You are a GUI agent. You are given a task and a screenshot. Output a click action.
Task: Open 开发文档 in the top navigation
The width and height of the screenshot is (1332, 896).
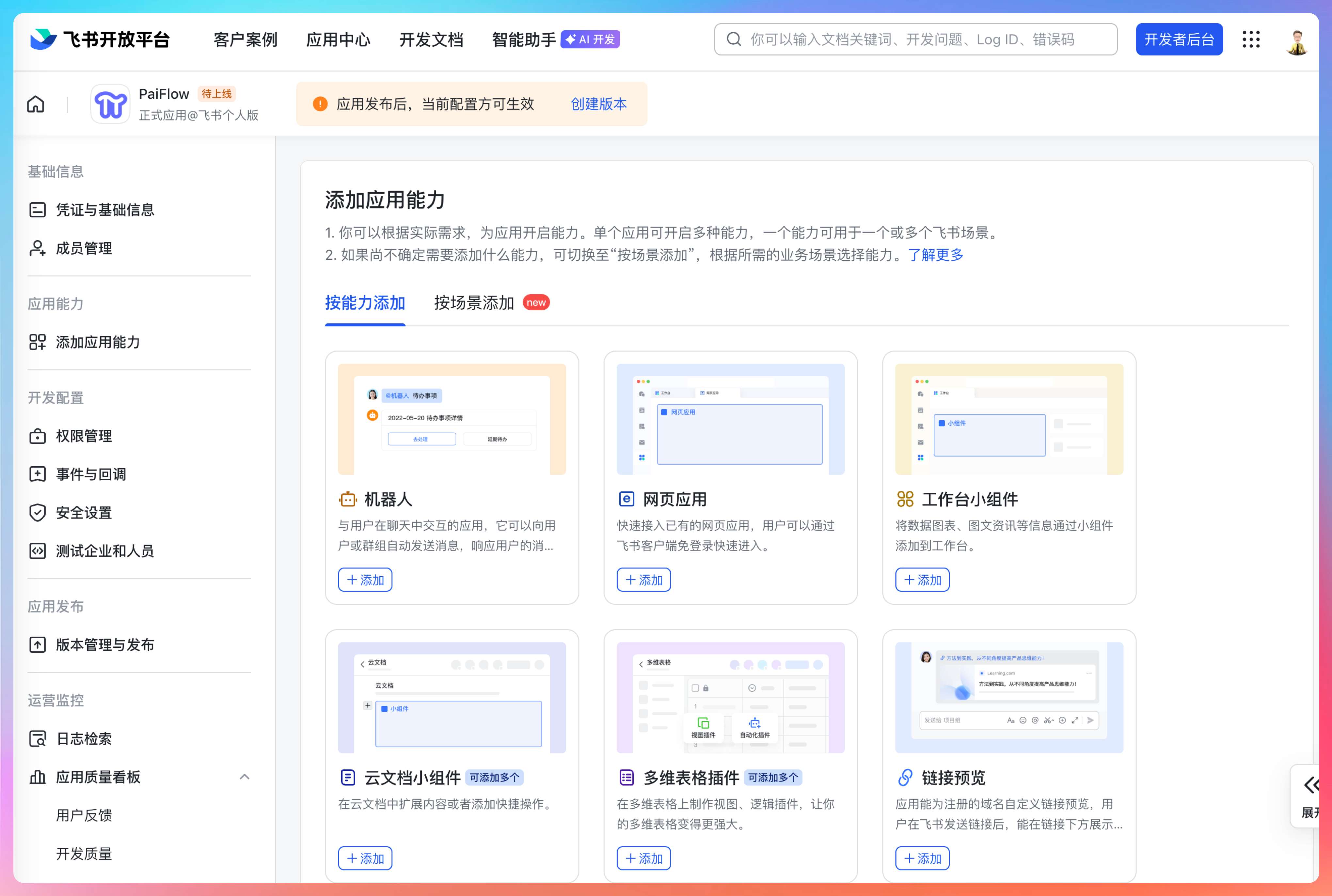tap(431, 39)
